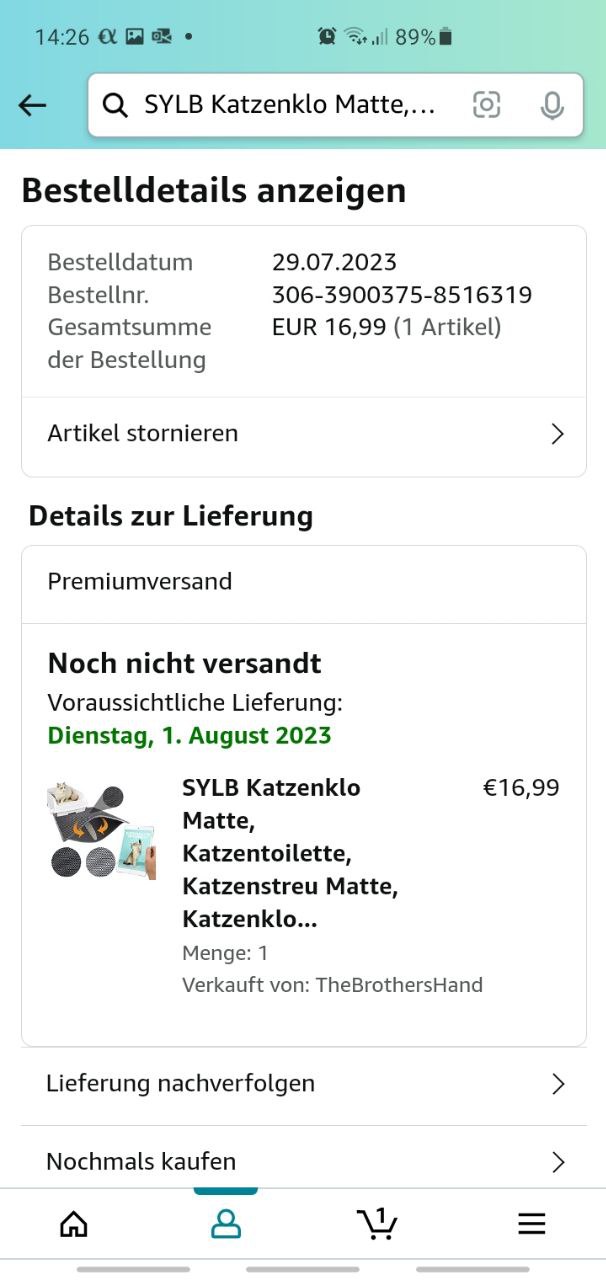This screenshot has height=1280, width=606.
Task: Focus the search field with SYLB text
Action: coord(290,105)
